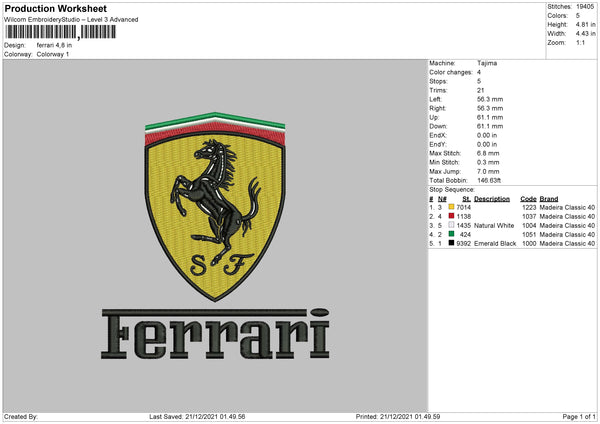This screenshot has width=600, height=424.
Task: Click the 'Color changes:' label
Action: point(451,72)
